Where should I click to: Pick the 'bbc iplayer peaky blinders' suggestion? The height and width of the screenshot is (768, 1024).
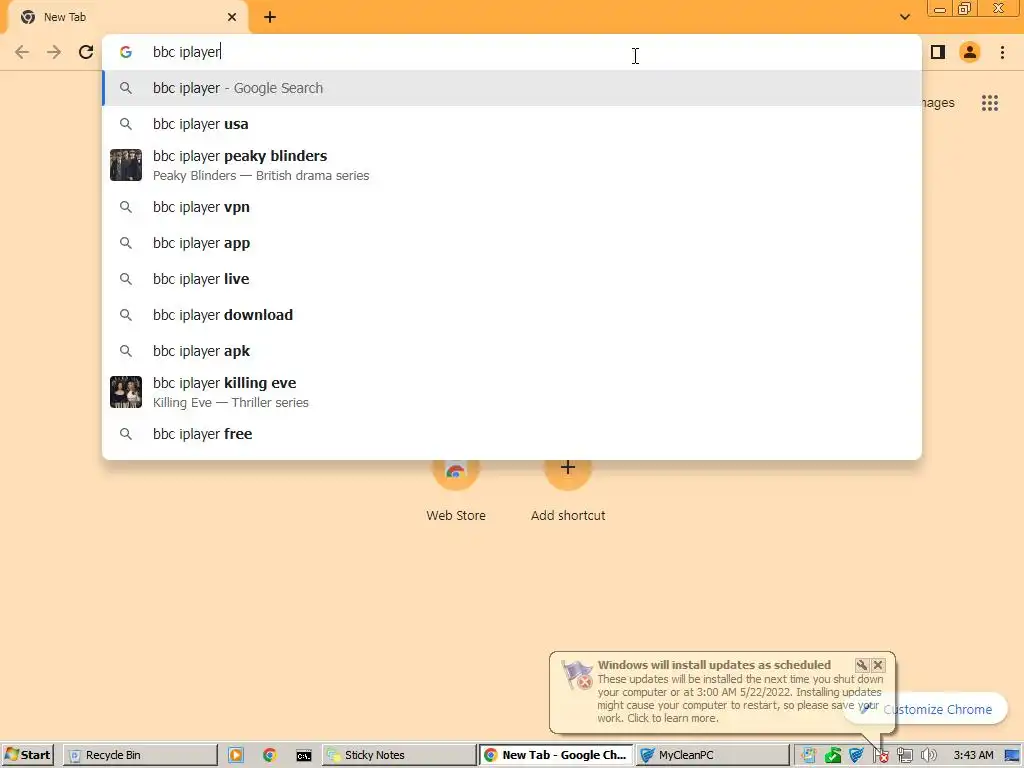(x=512, y=165)
